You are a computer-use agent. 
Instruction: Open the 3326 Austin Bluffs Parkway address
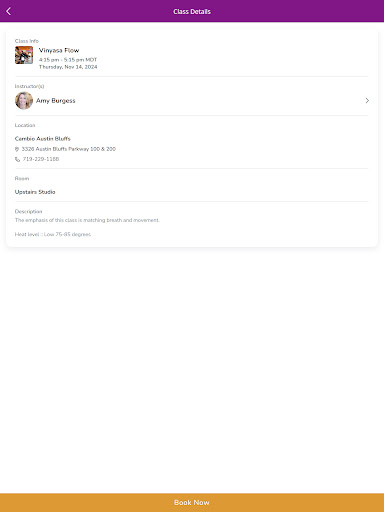69,149
